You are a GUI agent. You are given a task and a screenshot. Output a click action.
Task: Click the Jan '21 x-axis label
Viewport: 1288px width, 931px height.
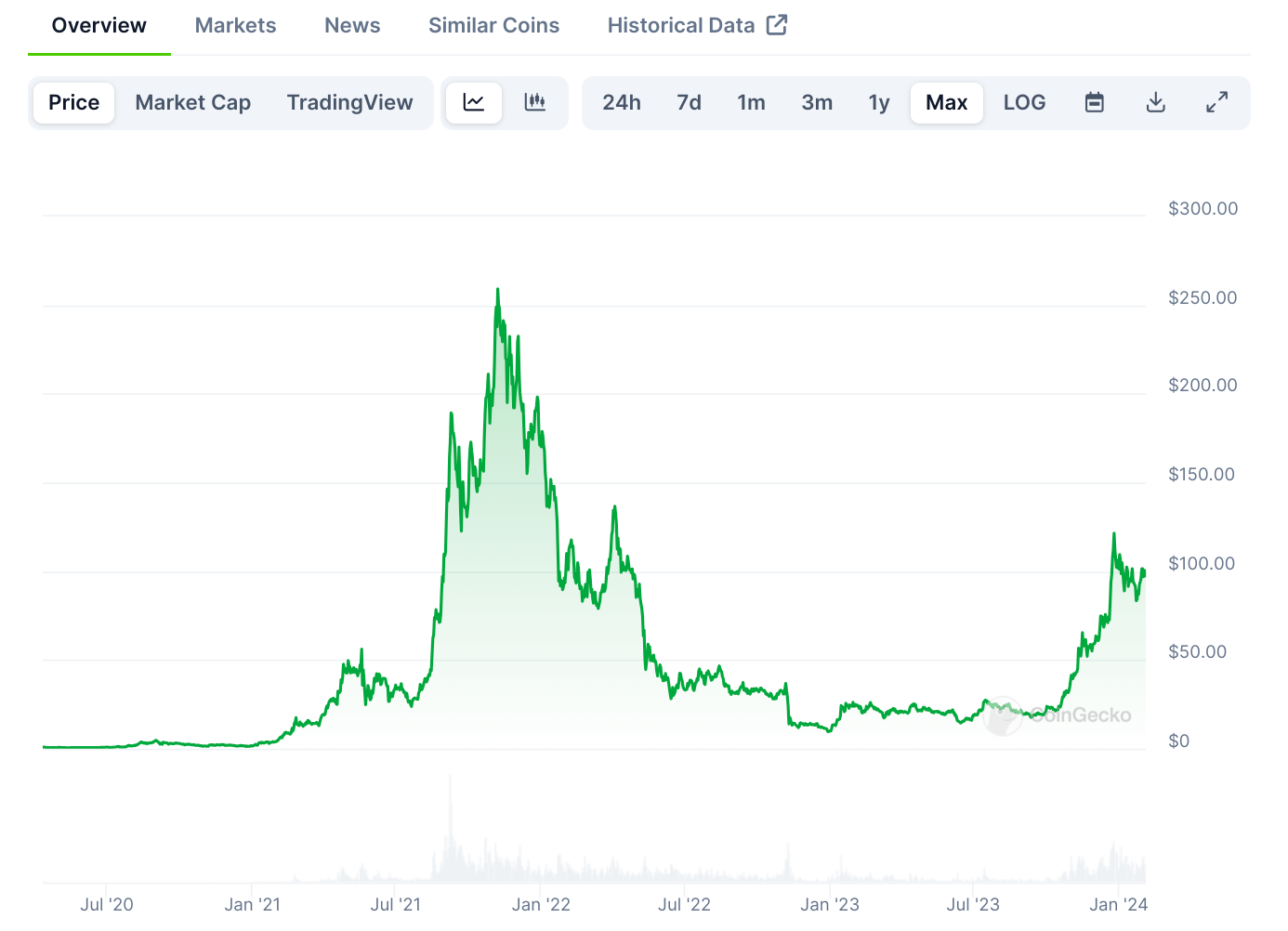[x=252, y=904]
